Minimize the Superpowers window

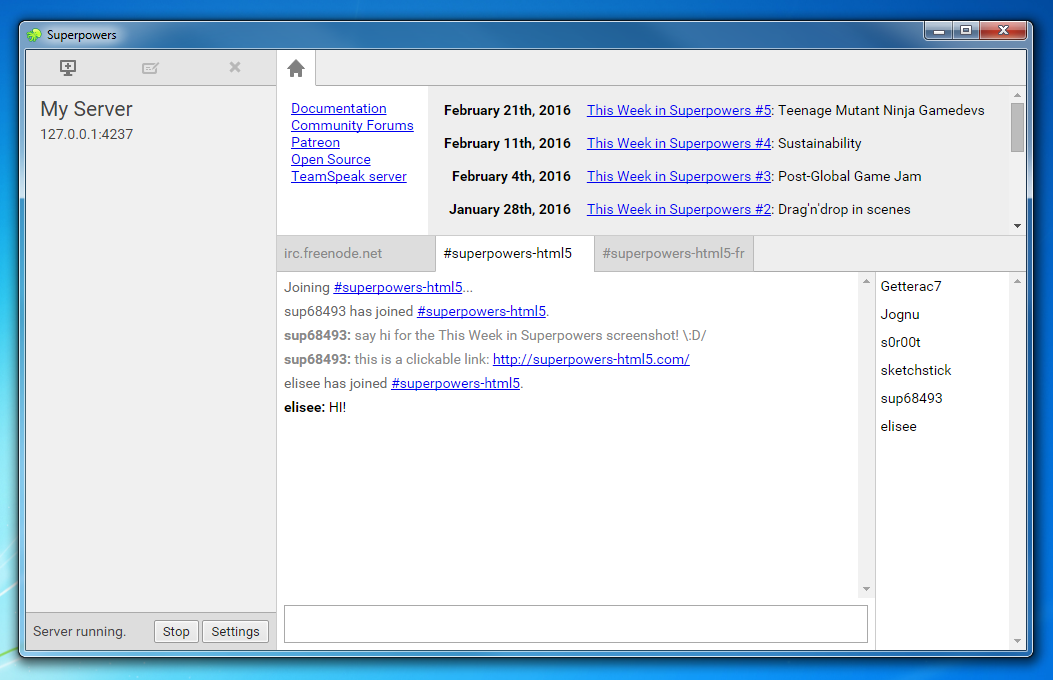pyautogui.click(x=939, y=31)
